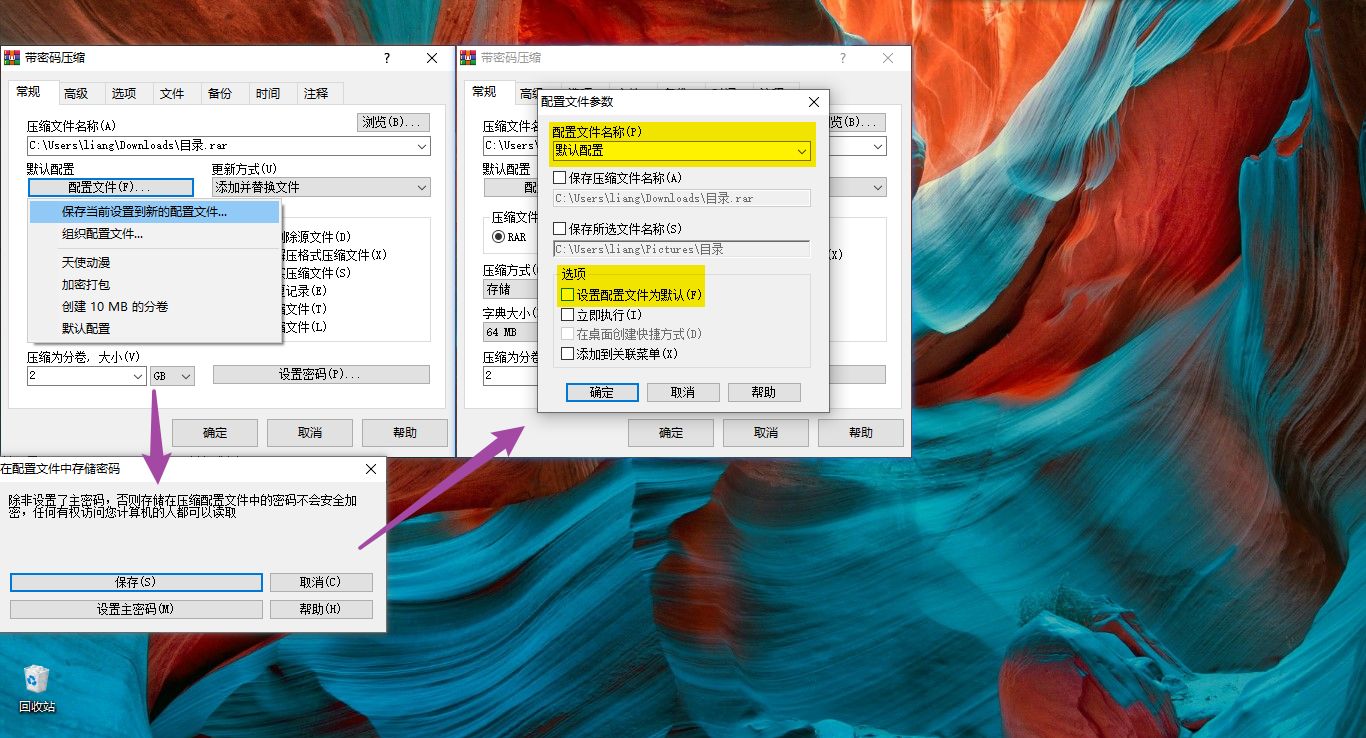1366x738 pixels.
Task: Pick the 默认配置 entry in the profile menu
Action: (154, 328)
